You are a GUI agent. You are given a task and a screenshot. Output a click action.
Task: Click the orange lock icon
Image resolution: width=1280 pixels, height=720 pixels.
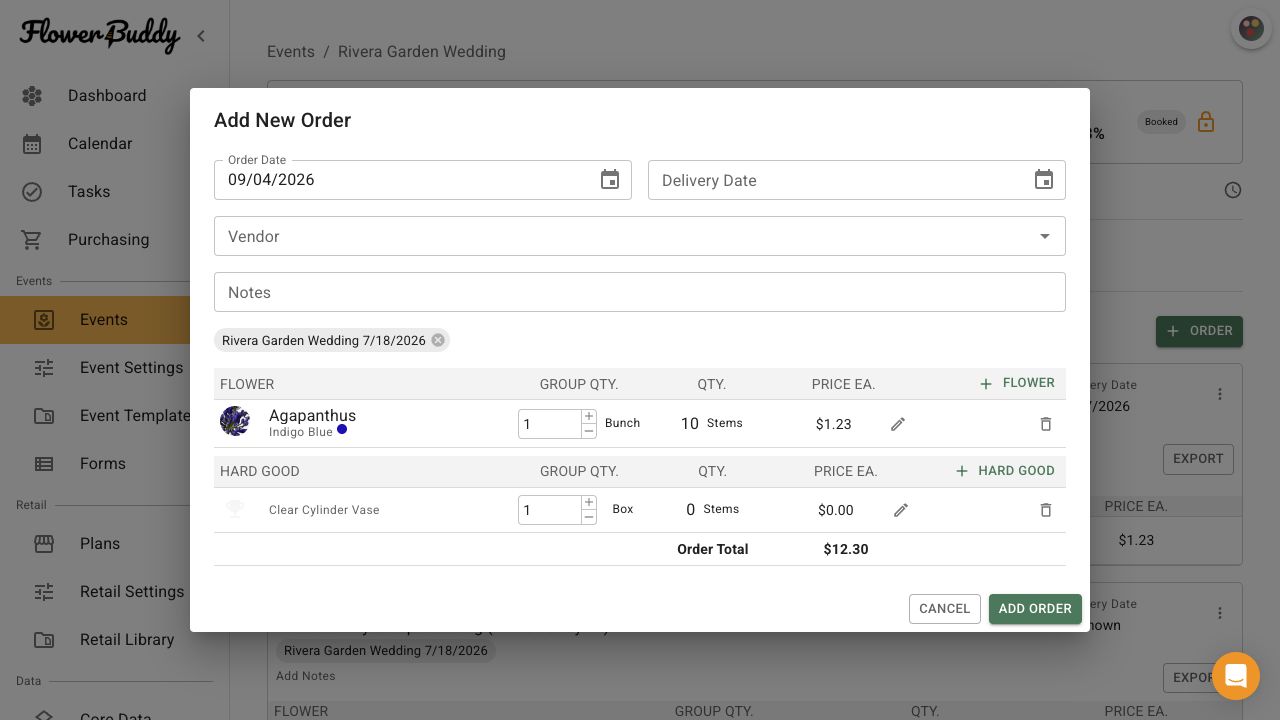click(x=1206, y=122)
